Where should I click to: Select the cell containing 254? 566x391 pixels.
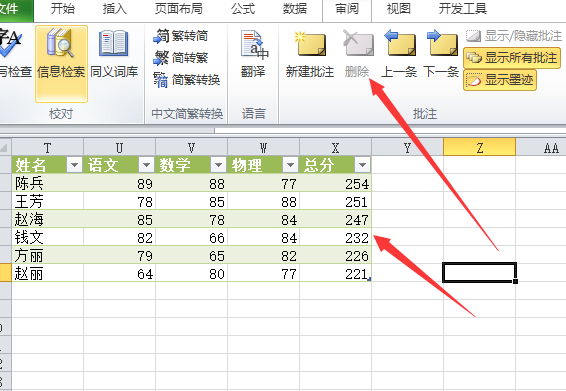(335, 183)
